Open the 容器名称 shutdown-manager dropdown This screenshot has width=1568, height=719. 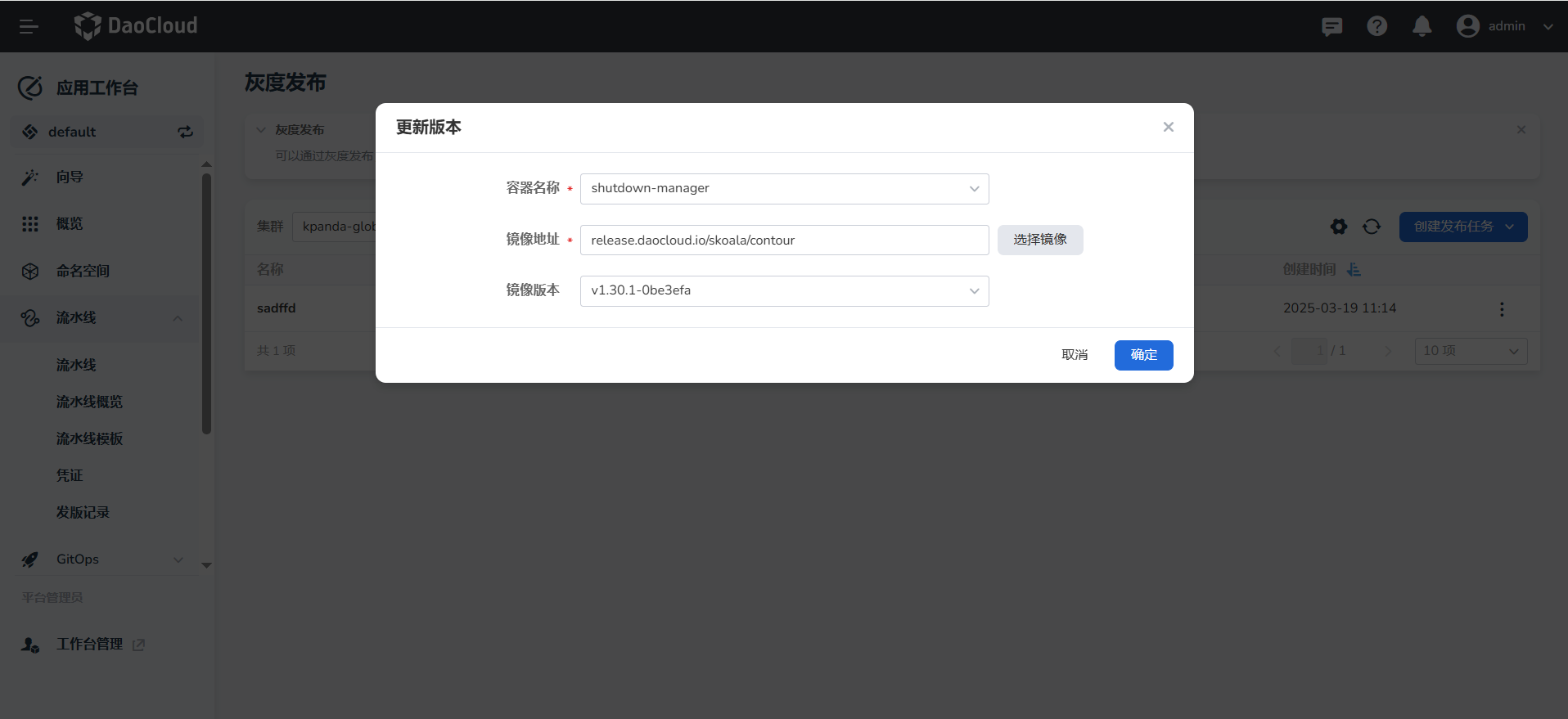pyautogui.click(x=784, y=189)
